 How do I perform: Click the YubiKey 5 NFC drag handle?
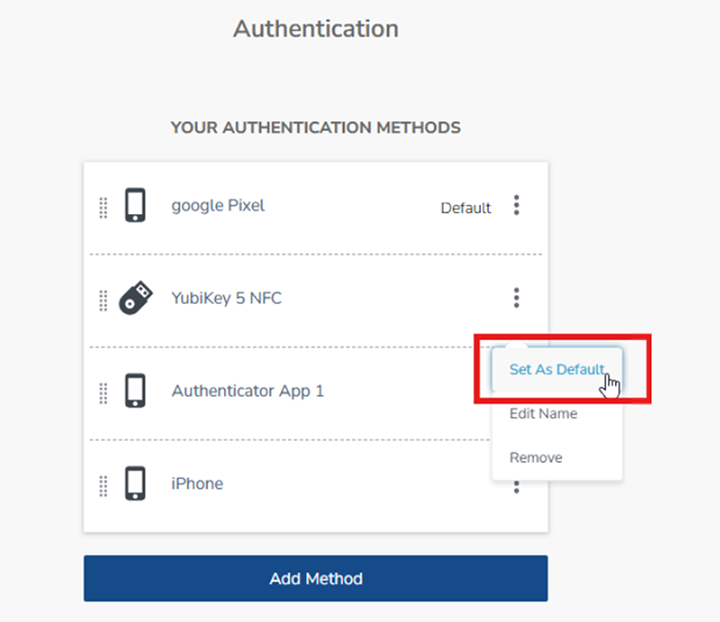tap(102, 299)
